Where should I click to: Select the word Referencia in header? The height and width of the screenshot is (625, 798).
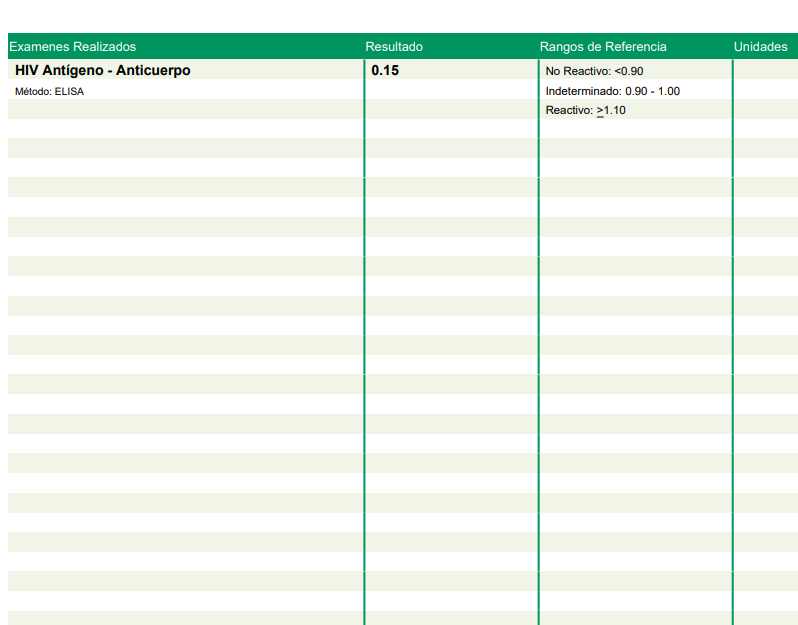(x=636, y=47)
